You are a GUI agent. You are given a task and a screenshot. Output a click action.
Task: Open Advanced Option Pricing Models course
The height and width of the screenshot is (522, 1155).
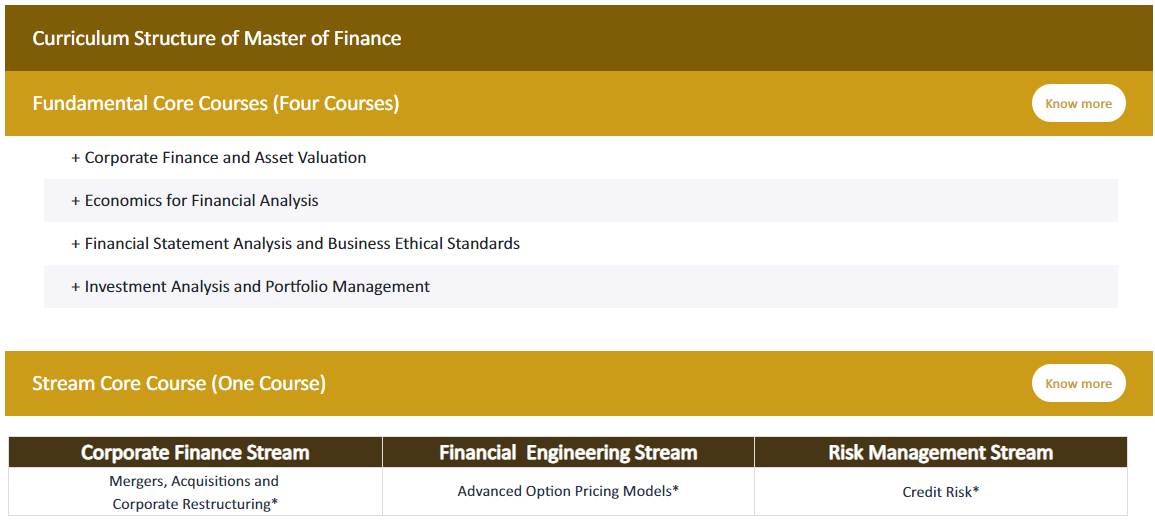coord(568,491)
